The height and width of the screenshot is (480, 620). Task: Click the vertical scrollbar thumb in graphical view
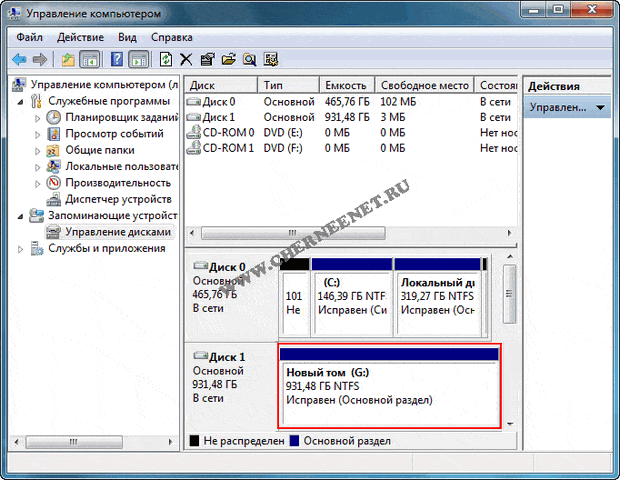pyautogui.click(x=509, y=294)
